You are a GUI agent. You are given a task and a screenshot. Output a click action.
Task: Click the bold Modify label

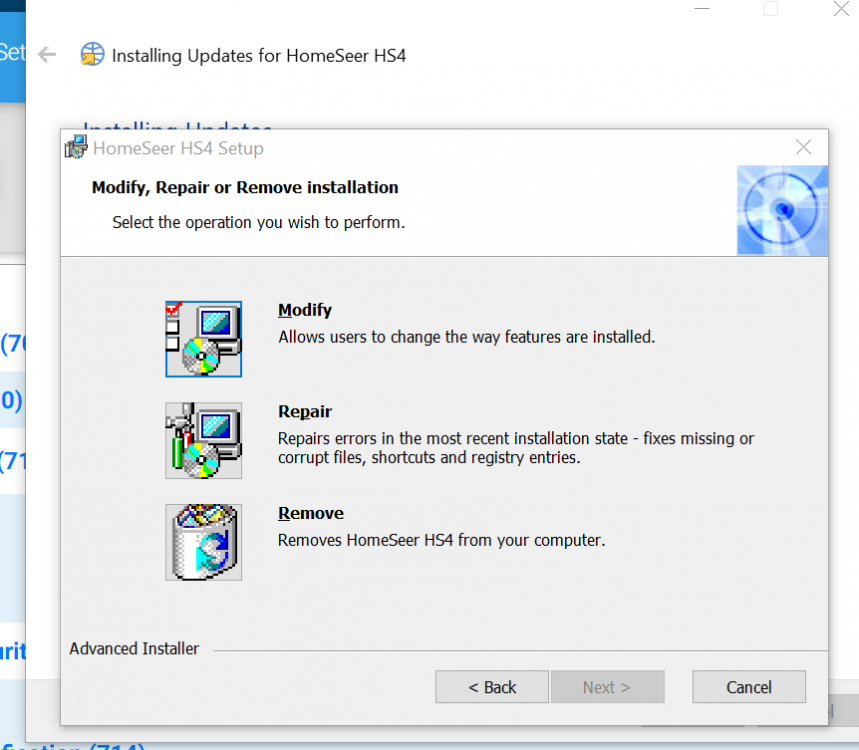[305, 310]
